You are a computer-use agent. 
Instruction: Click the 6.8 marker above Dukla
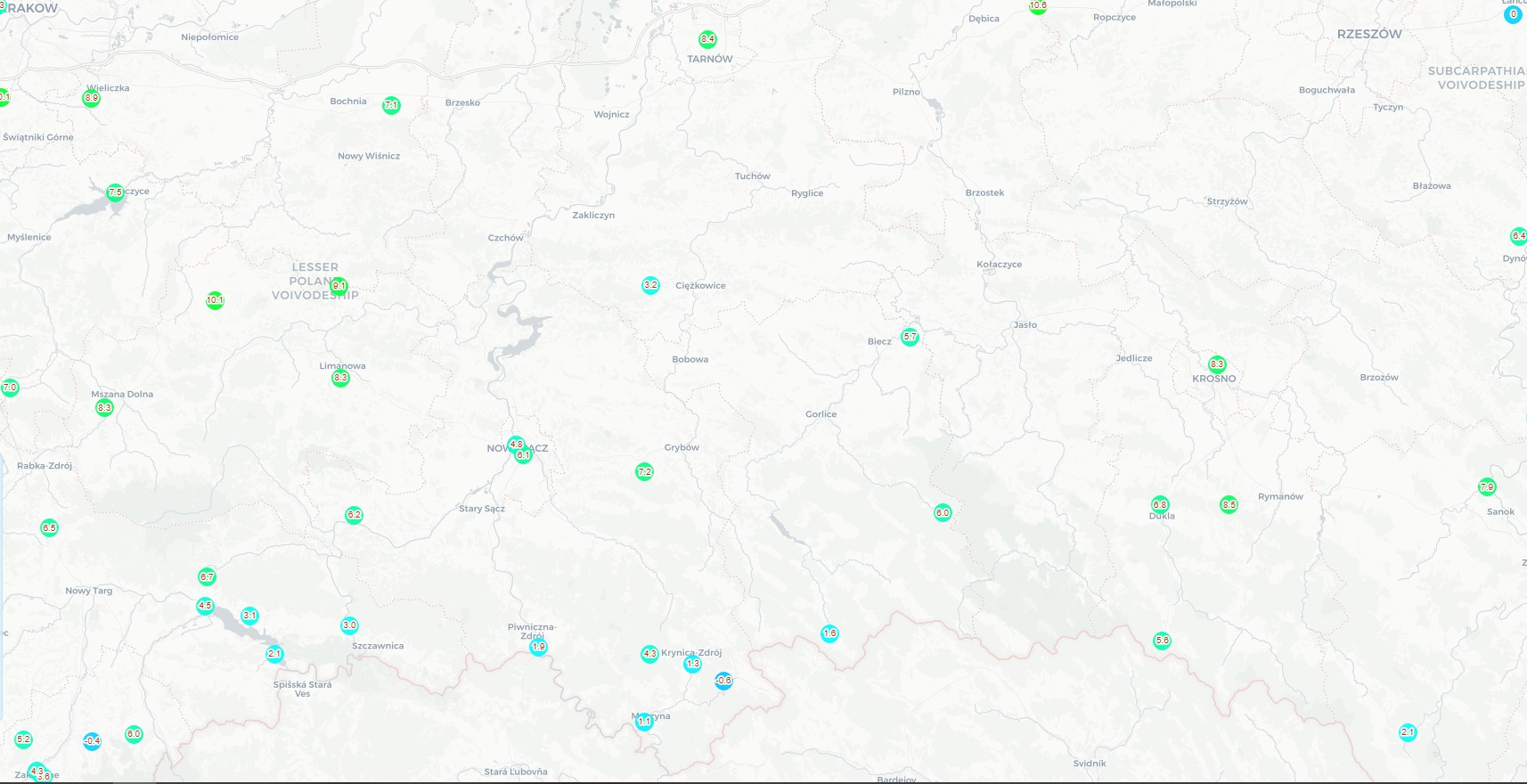pyautogui.click(x=1159, y=504)
